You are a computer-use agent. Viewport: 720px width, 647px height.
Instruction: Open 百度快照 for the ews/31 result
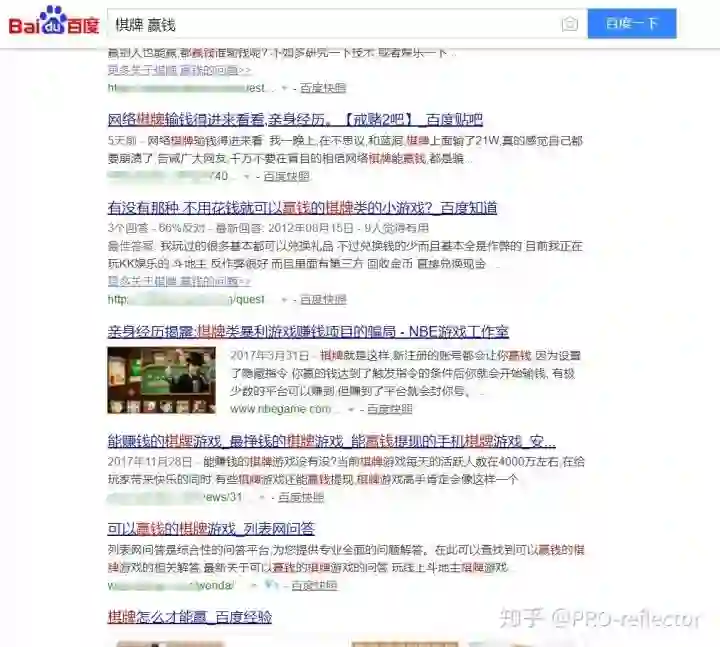tap(301, 497)
